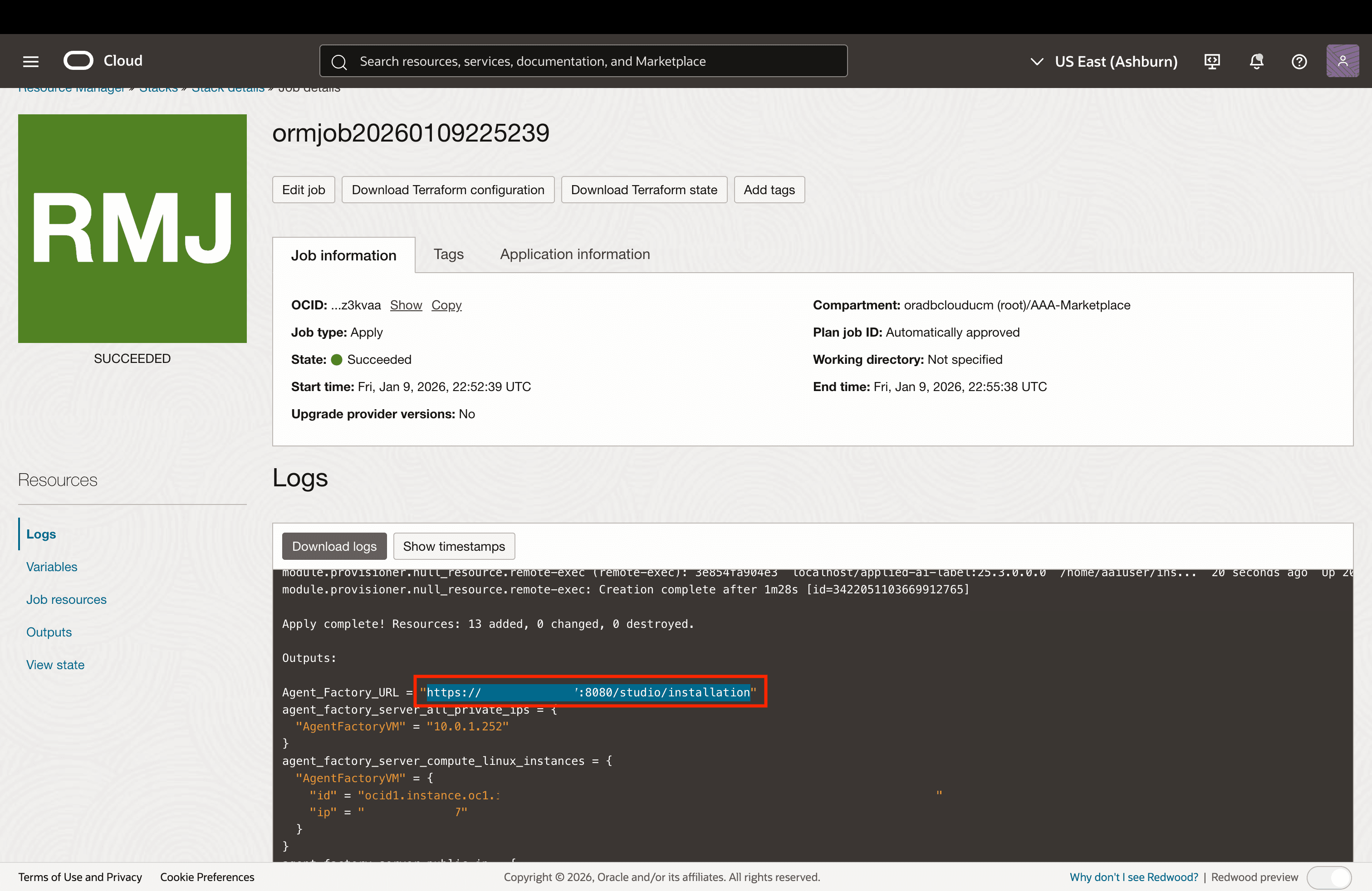Click the Why don't I see Redwood? link
1372x891 pixels.
tap(1133, 876)
